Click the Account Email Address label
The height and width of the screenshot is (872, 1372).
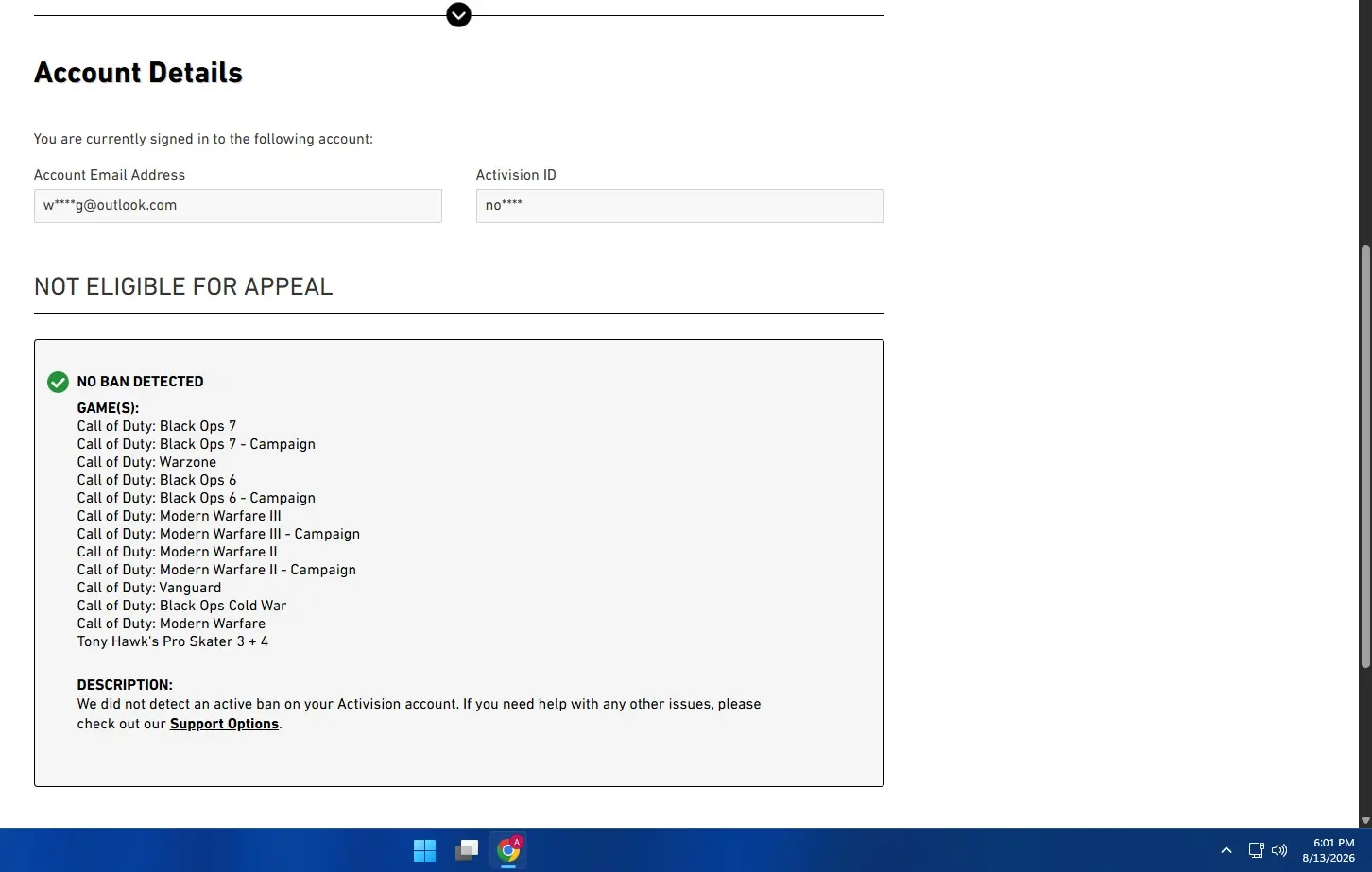110,175
